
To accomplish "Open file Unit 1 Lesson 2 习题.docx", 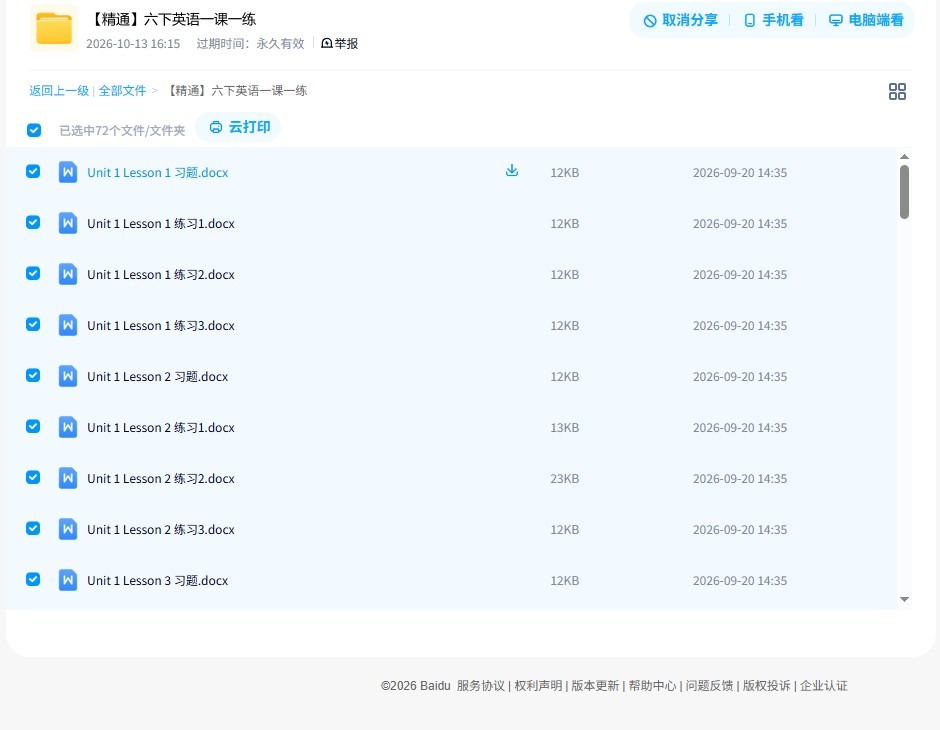I will (158, 376).
